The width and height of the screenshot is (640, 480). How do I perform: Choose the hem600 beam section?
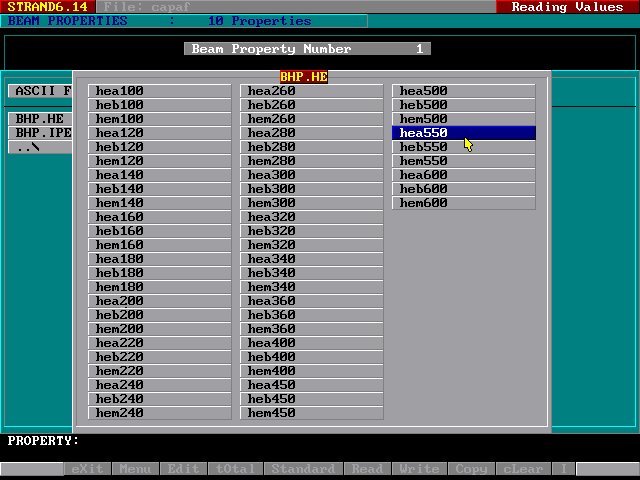[463, 203]
